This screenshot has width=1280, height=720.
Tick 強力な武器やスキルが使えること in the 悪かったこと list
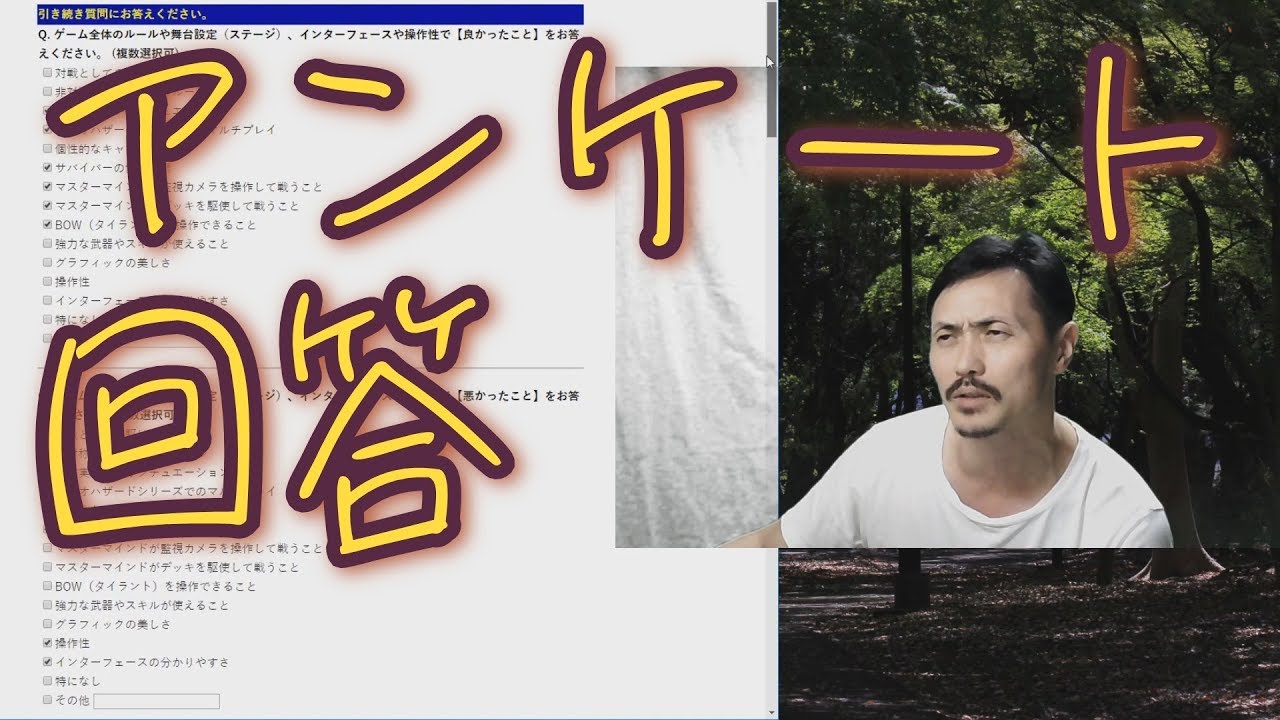pyautogui.click(x=47, y=605)
